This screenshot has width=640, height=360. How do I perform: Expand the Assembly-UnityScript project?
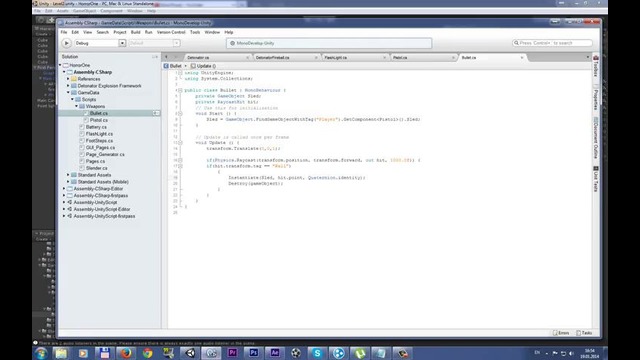click(64, 202)
